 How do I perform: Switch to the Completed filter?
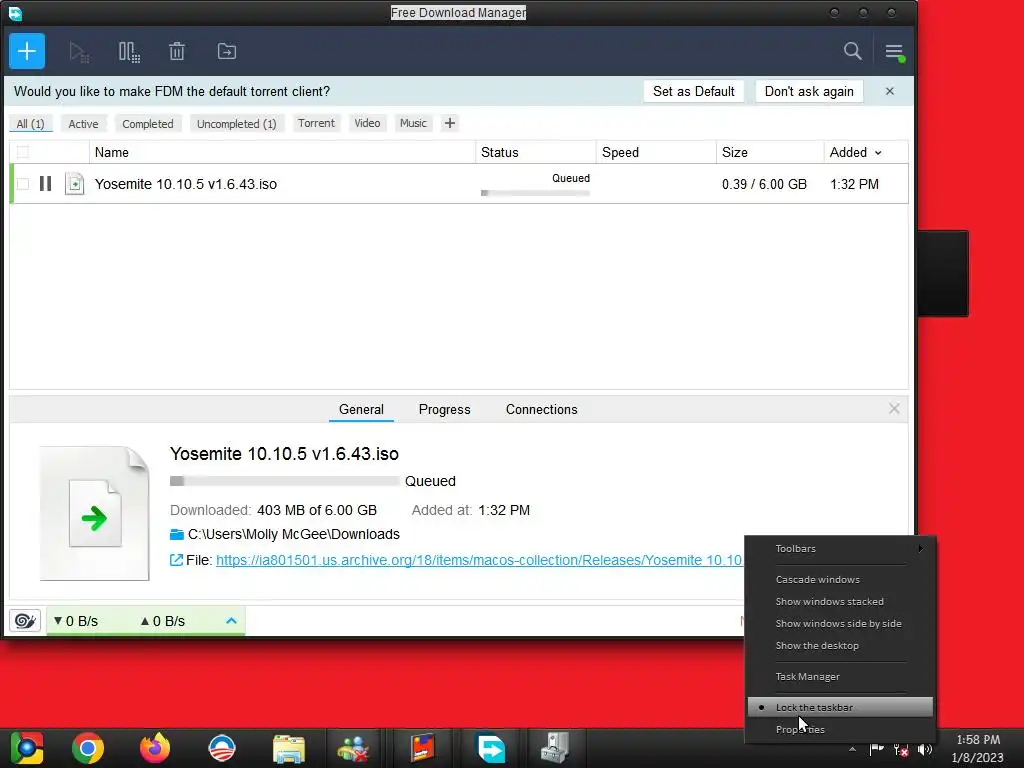[148, 123]
